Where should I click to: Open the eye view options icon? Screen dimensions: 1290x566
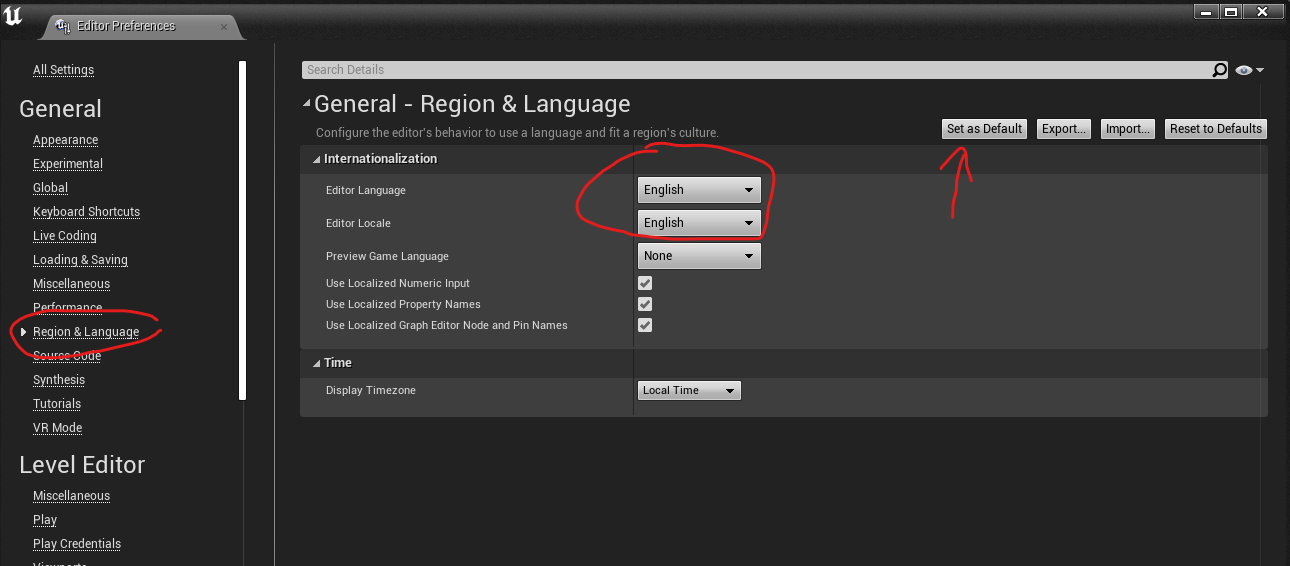[x=1249, y=70]
